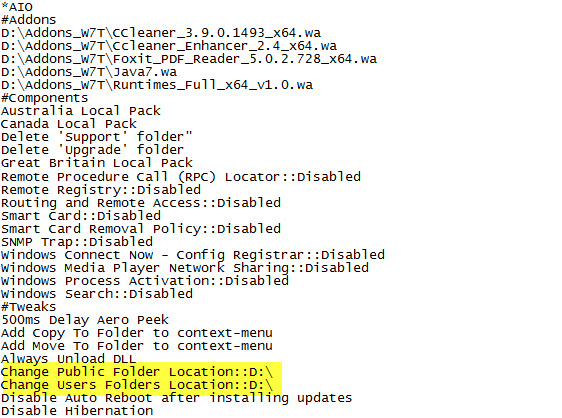The width and height of the screenshot is (562, 418).
Task: Click the Foxit_PDF_Reader addon line
Action: point(189,59)
